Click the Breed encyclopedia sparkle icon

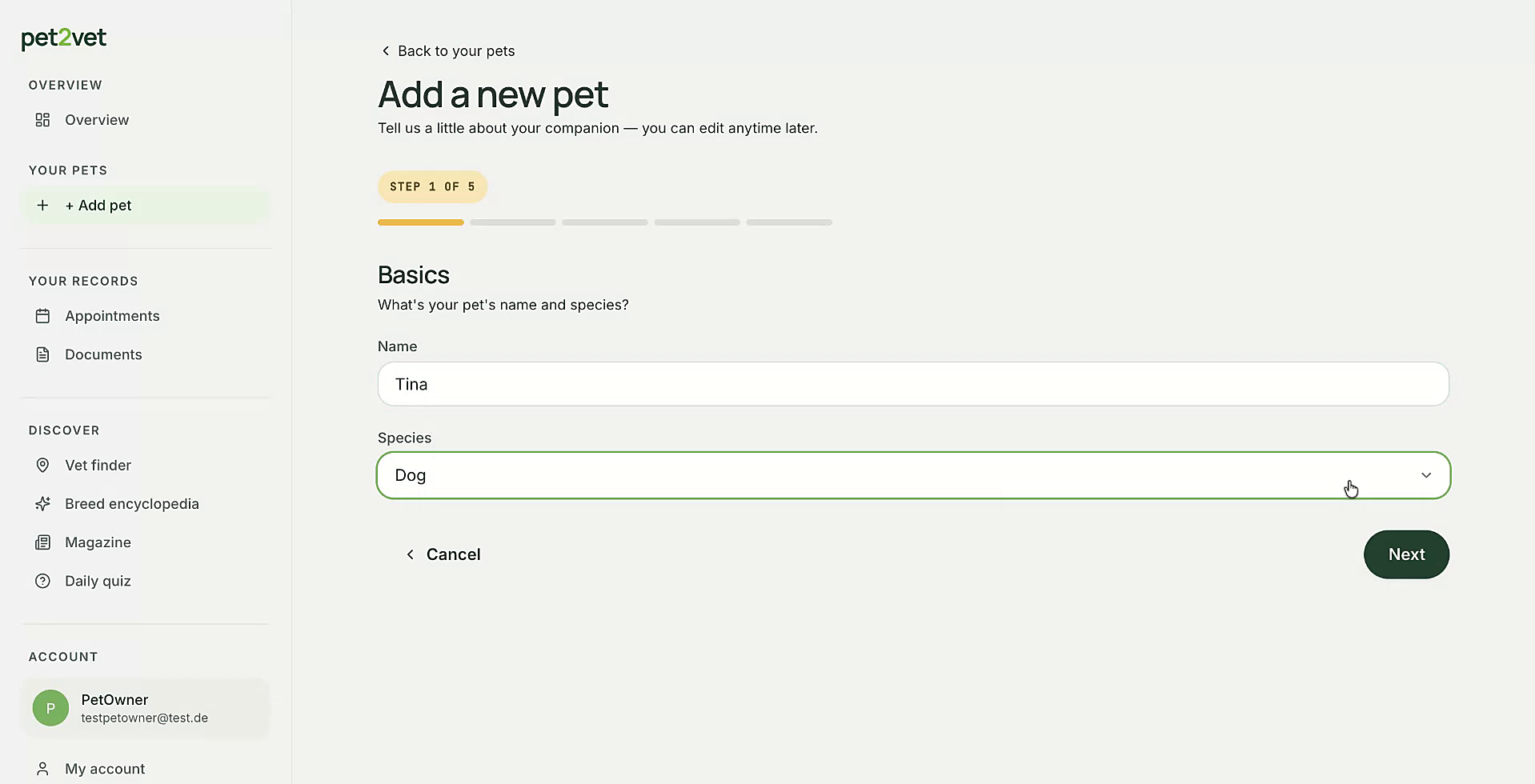(x=42, y=504)
